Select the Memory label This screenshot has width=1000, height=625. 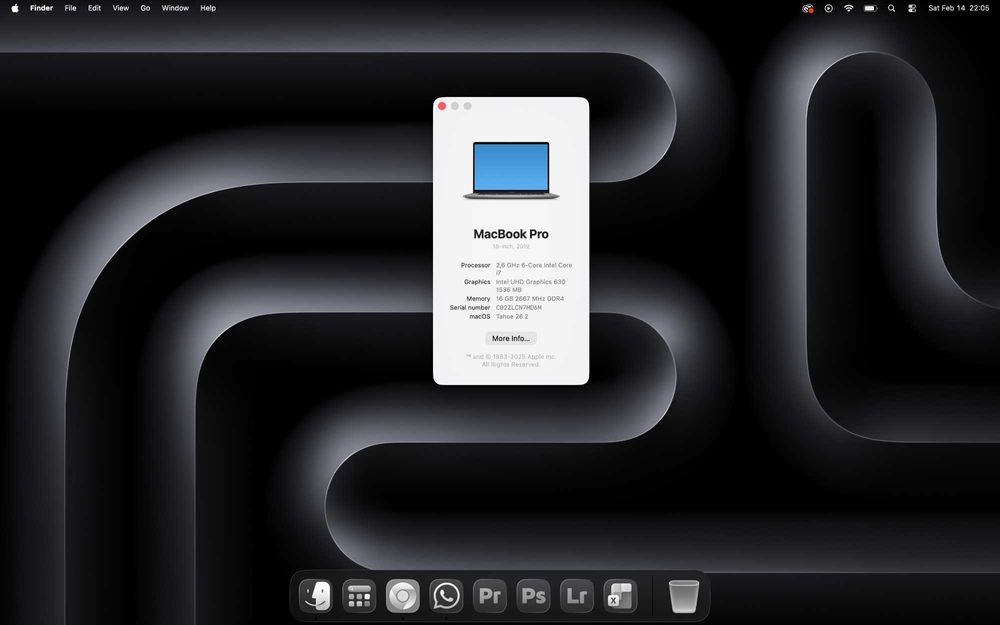(478, 298)
